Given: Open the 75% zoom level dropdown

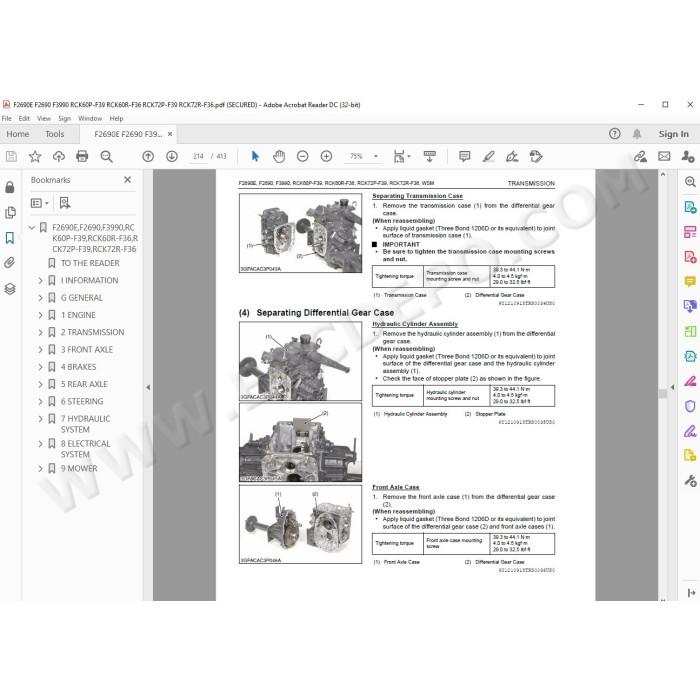Looking at the screenshot, I should 376,156.
